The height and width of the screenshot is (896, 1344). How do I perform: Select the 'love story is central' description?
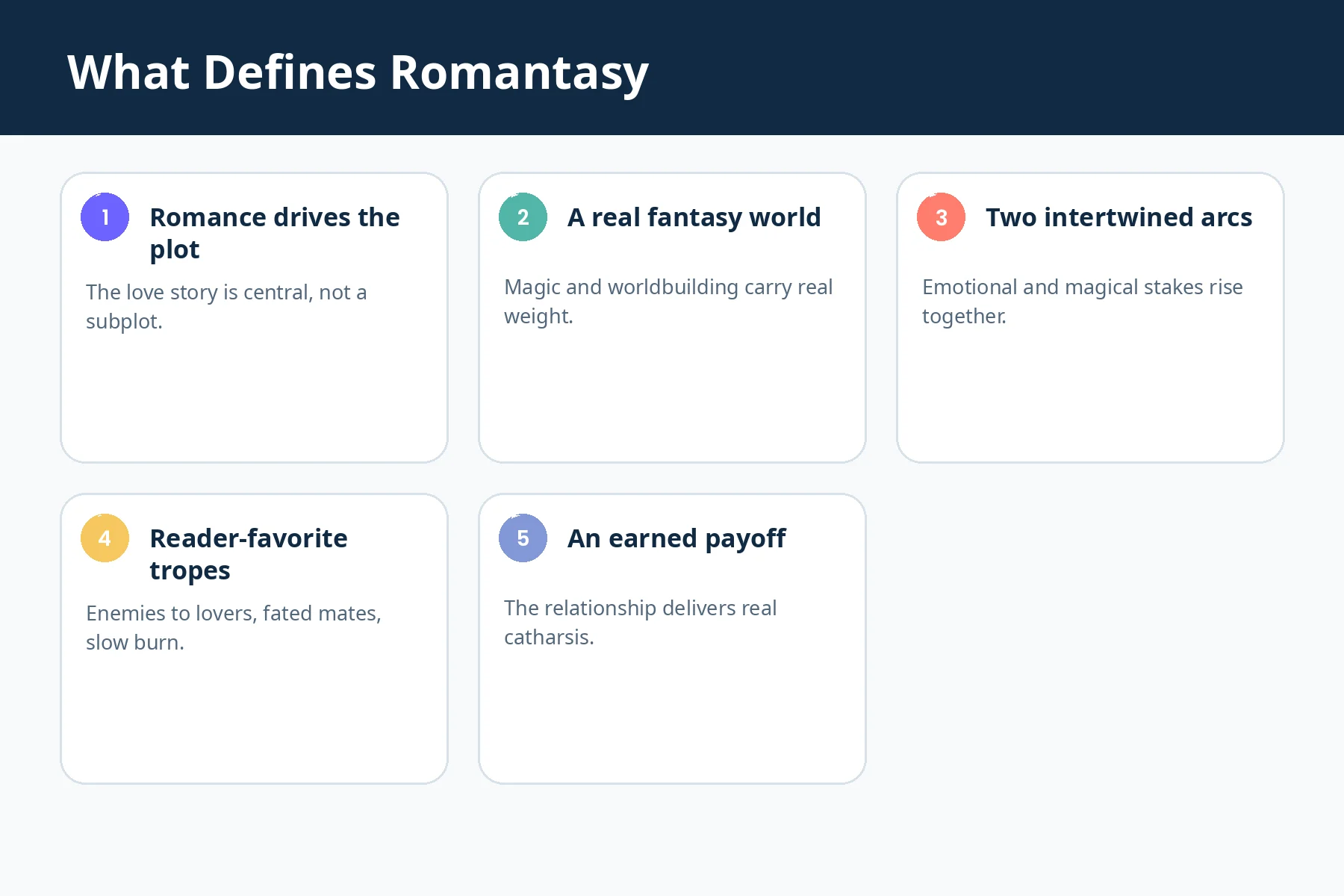(226, 307)
